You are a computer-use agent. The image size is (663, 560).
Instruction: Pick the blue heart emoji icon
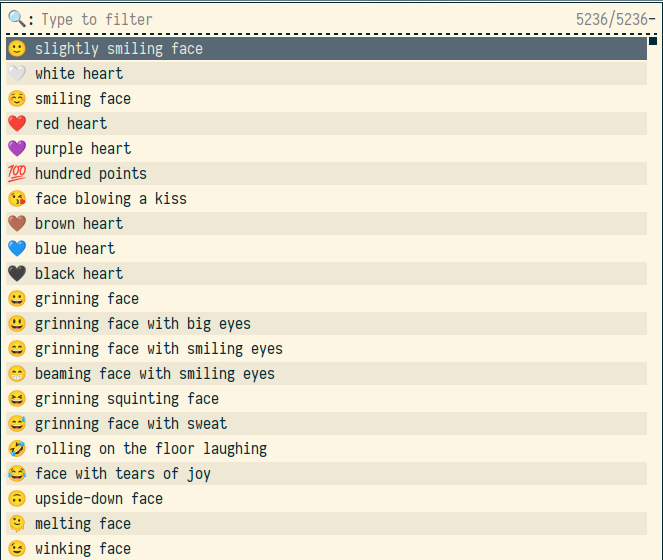click(16, 249)
